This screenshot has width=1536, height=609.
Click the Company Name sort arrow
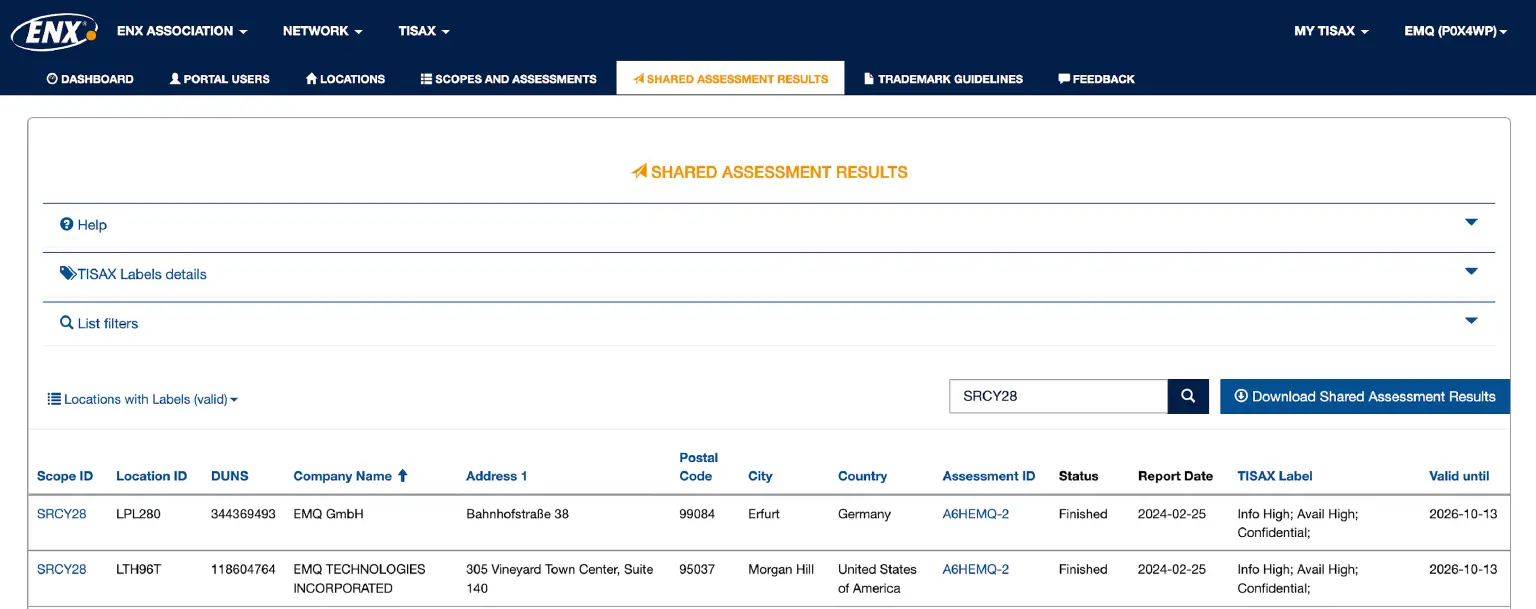403,476
